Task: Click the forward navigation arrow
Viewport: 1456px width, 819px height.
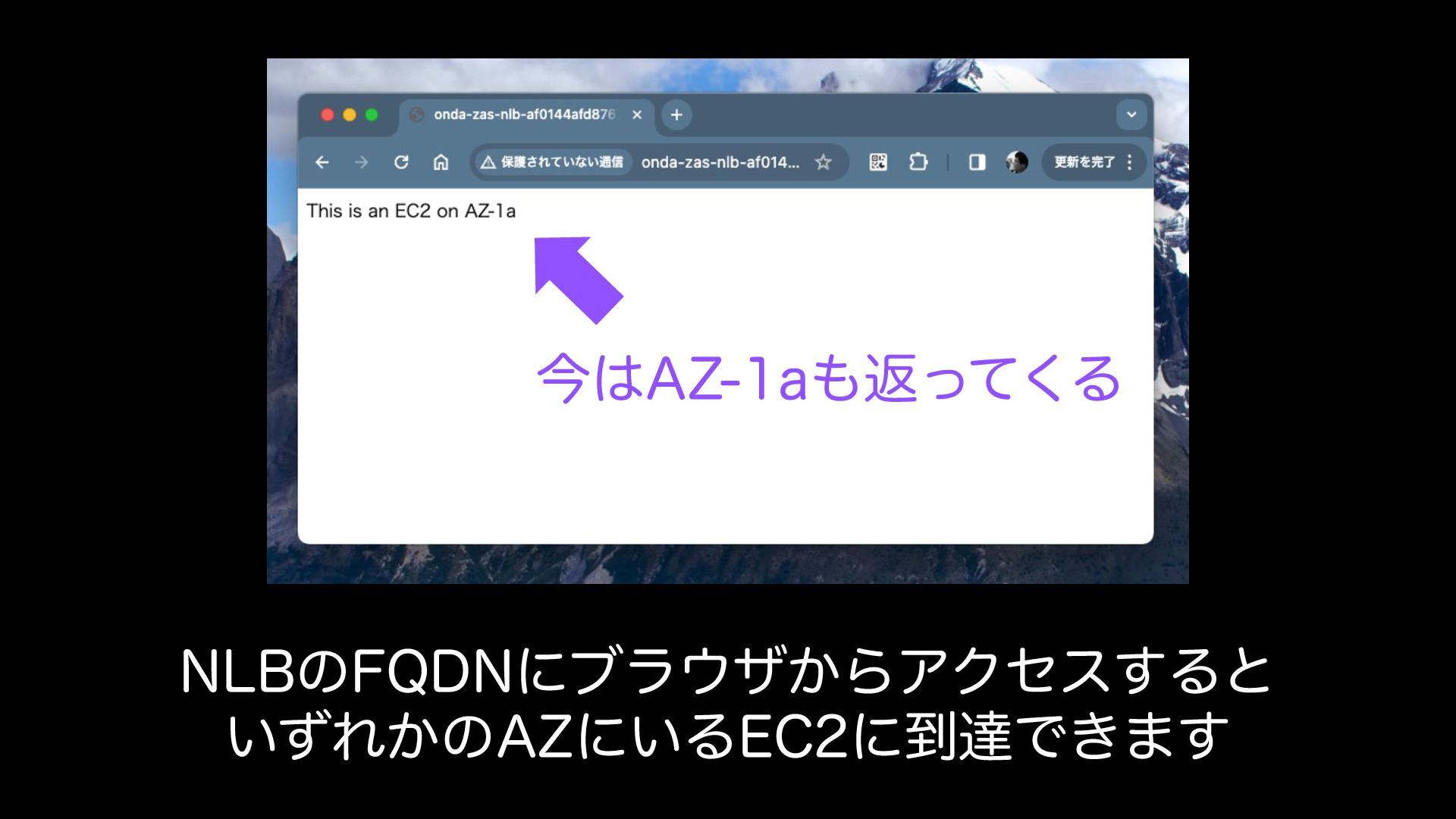Action: pyautogui.click(x=362, y=162)
